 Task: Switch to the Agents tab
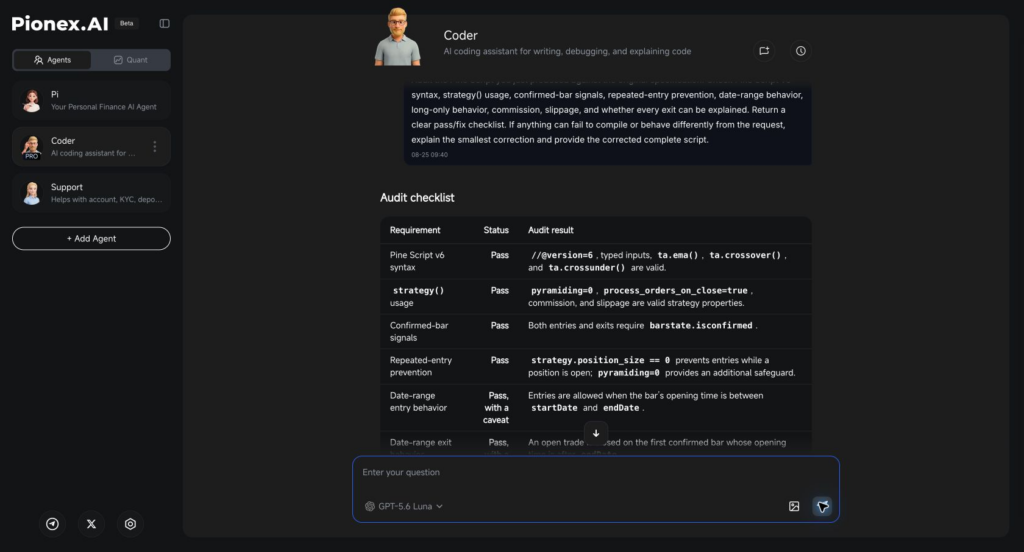pos(52,60)
